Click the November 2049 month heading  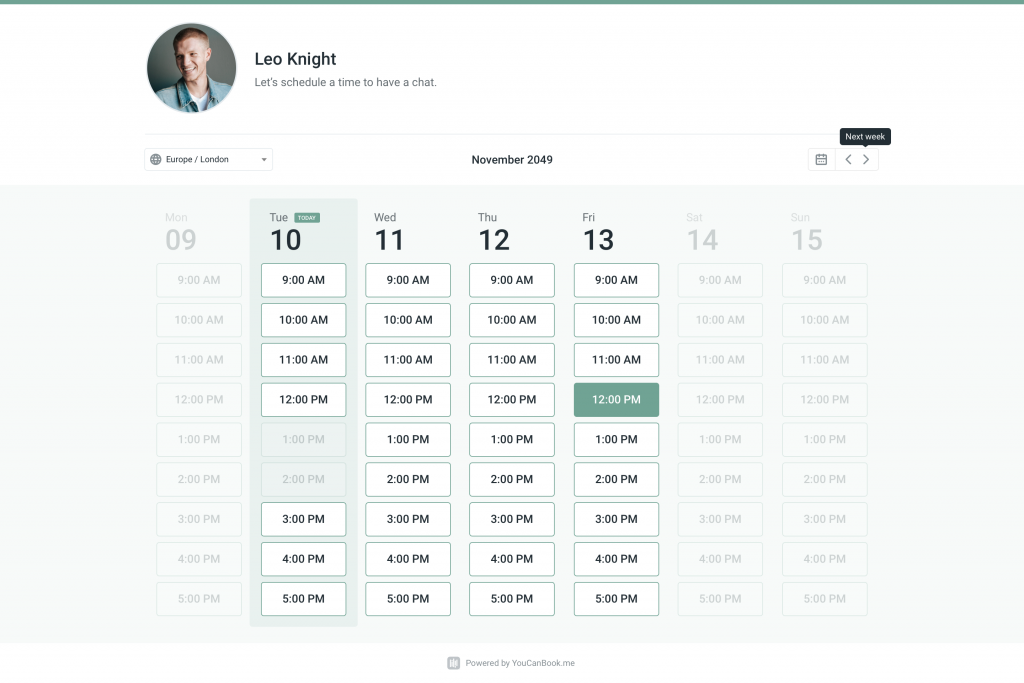[x=512, y=159]
